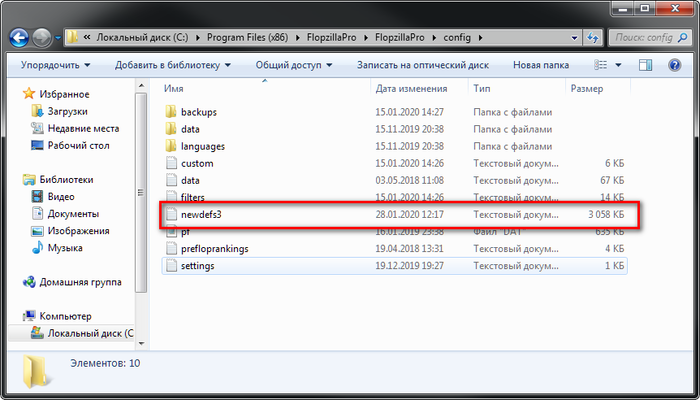
Task: Click the Загрузки folder icon
Action: pos(37,111)
